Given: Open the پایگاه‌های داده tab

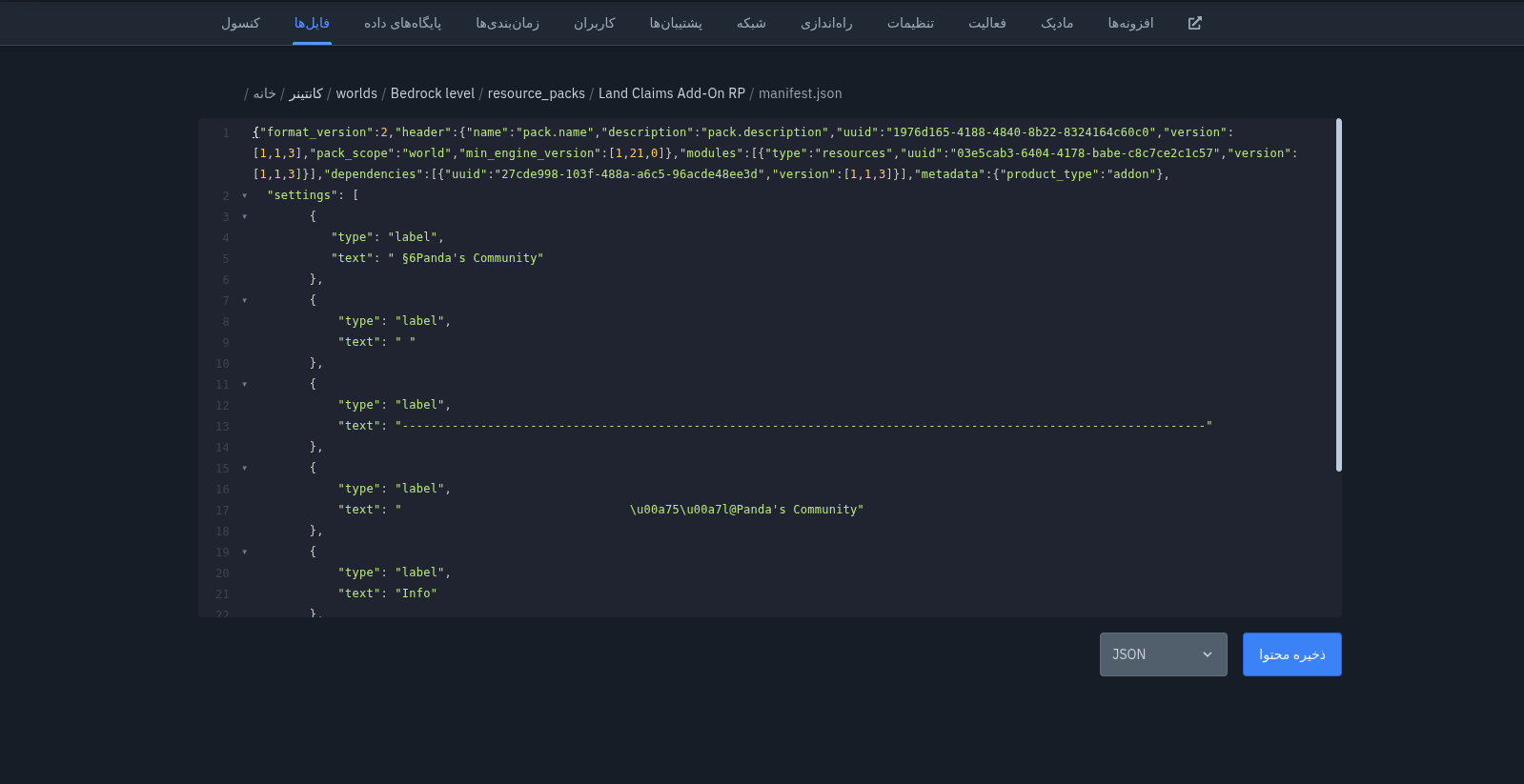Looking at the screenshot, I should coord(402,23).
